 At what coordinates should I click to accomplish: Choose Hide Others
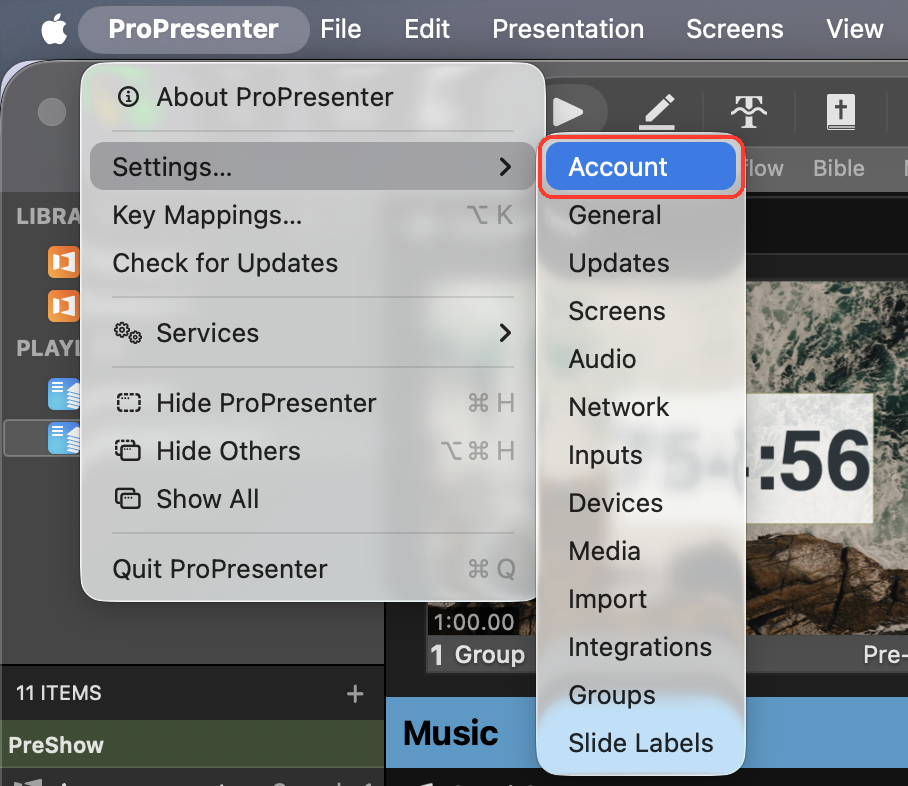click(x=313, y=451)
